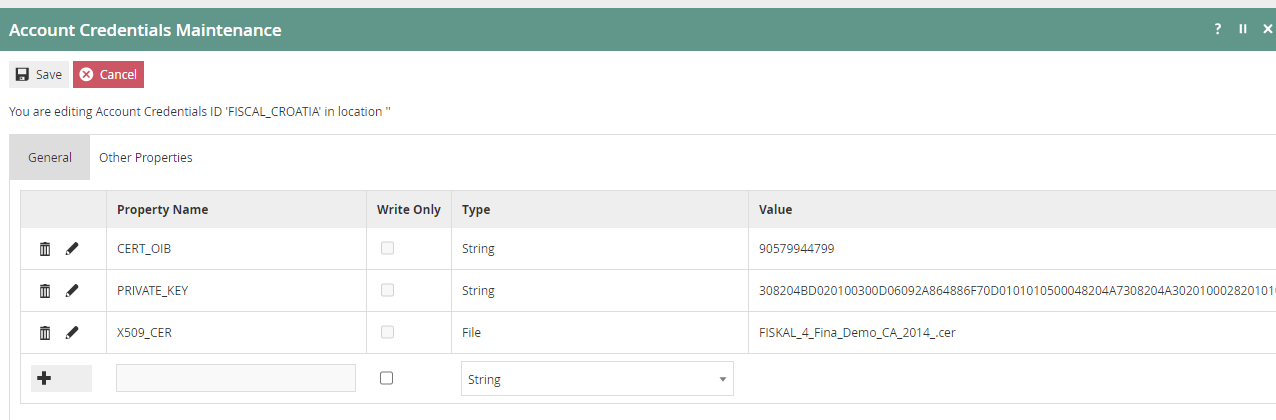Edit the X509_CER file property
Viewport: 1276px width, 420px height.
(x=72, y=333)
